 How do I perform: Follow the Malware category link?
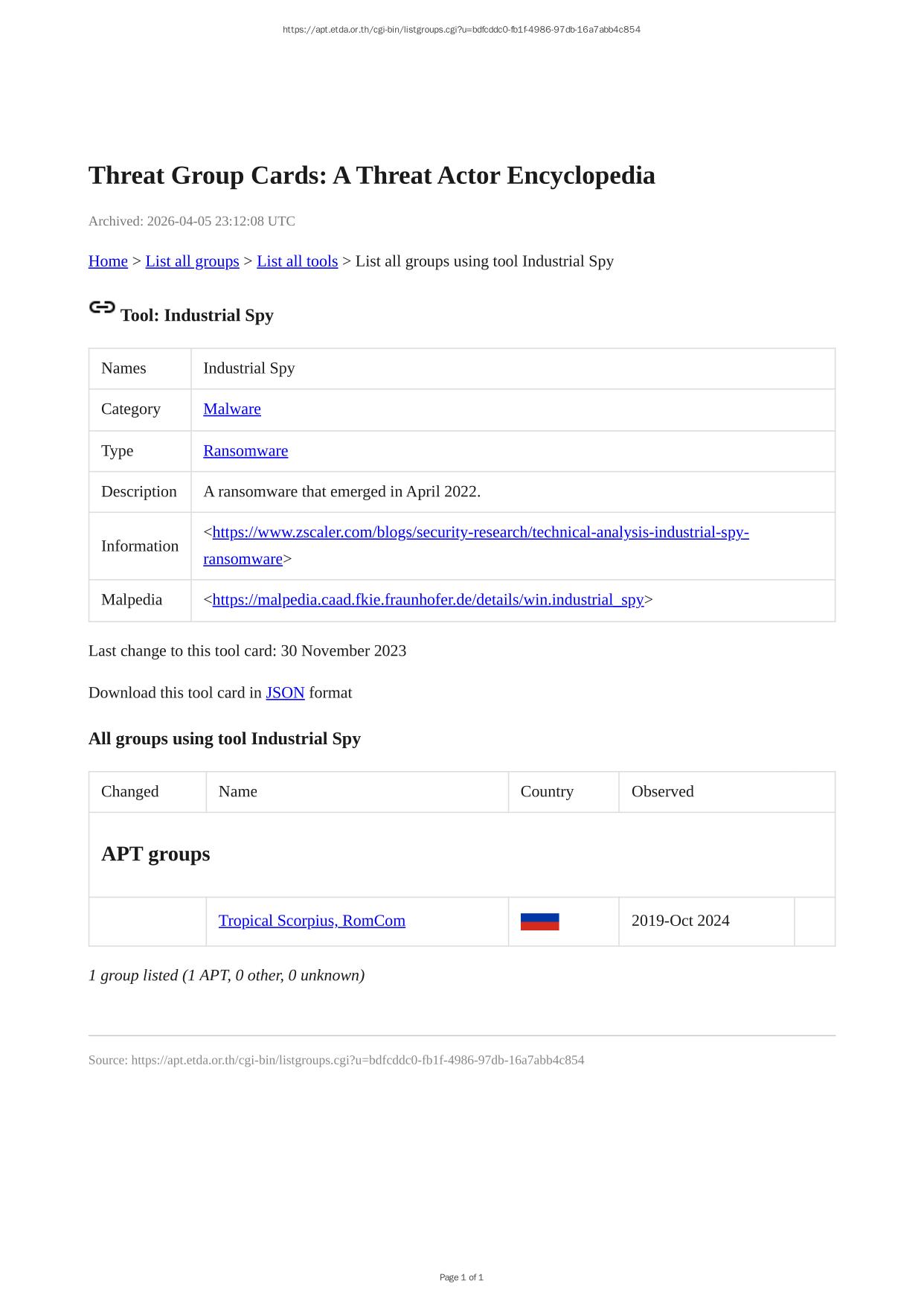pyautogui.click(x=231, y=409)
